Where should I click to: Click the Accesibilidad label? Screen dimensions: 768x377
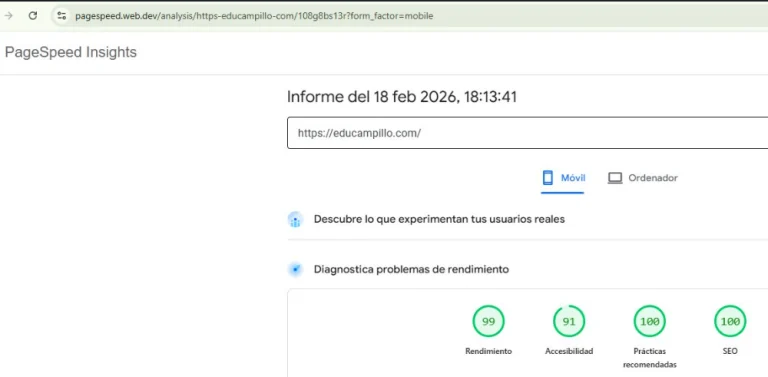[x=569, y=351]
